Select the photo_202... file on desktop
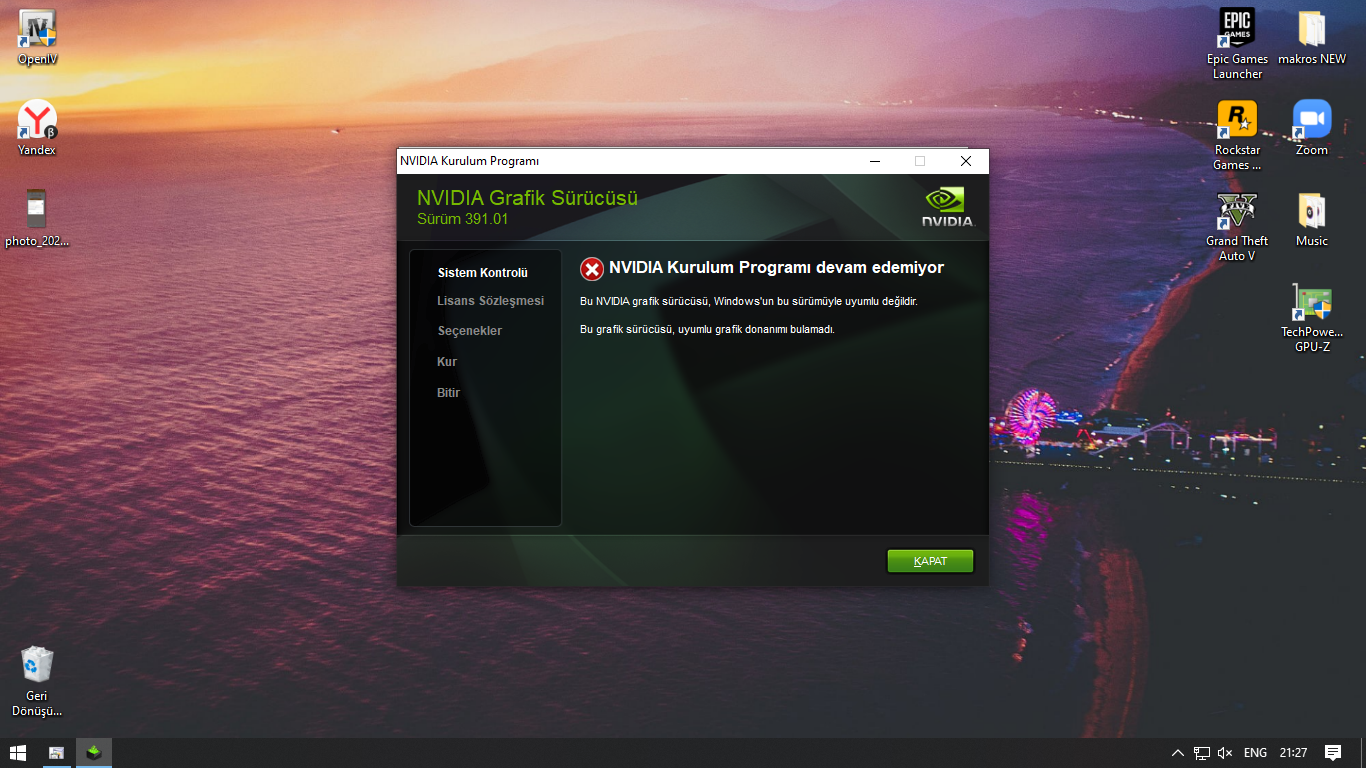 37,218
